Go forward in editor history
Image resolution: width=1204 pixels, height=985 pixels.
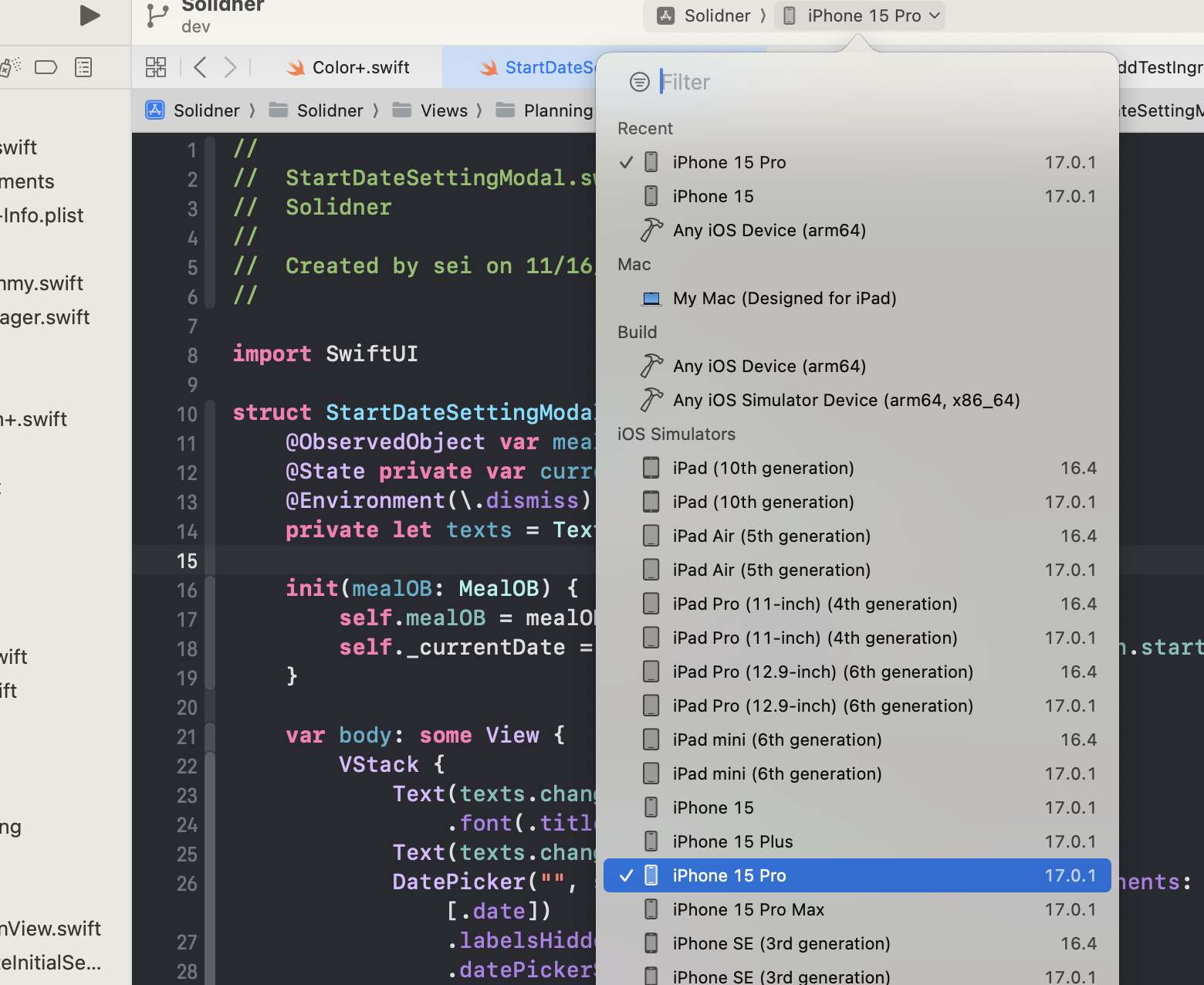pos(230,67)
